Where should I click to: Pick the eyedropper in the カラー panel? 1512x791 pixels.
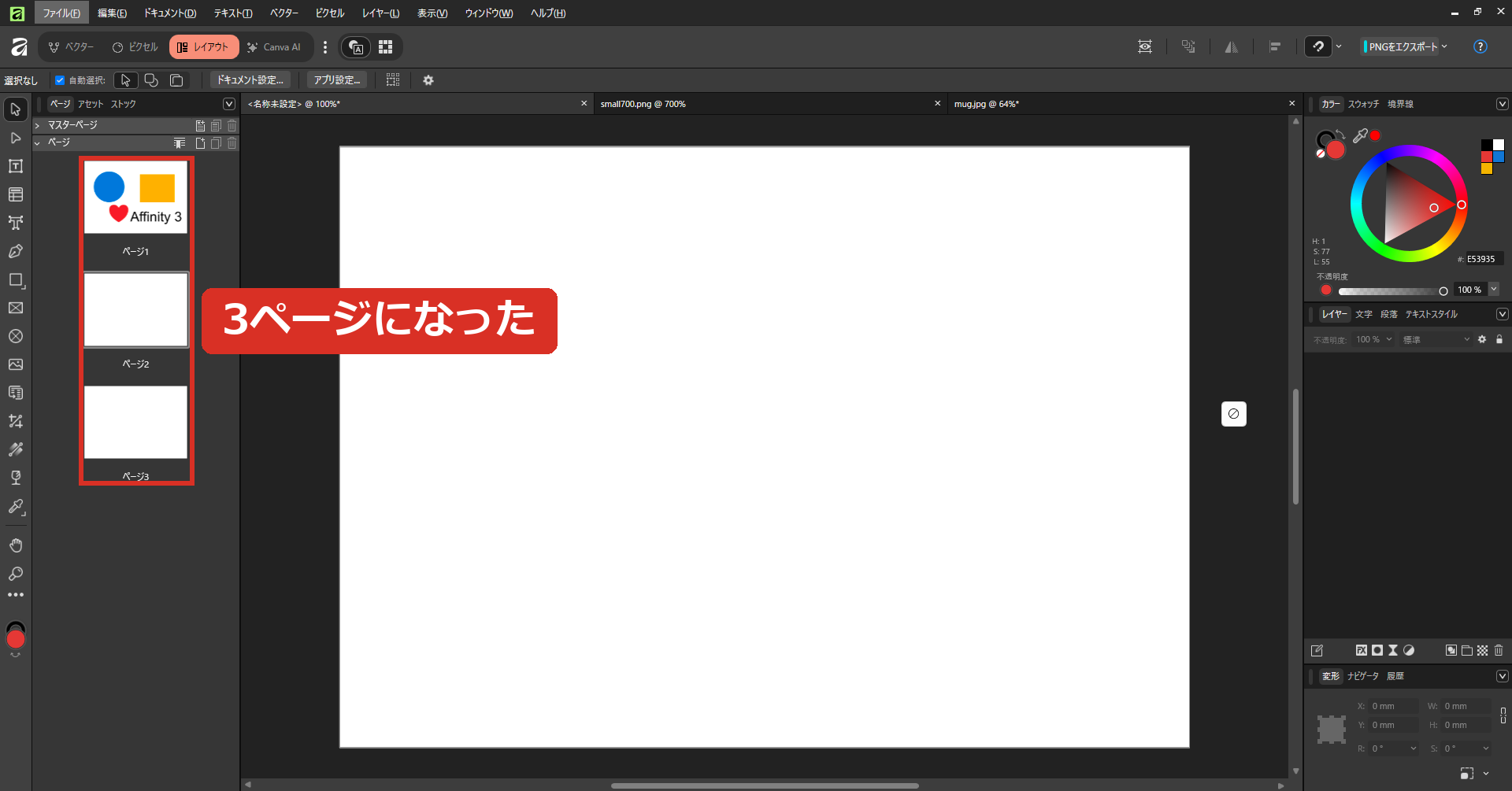[x=1360, y=135]
